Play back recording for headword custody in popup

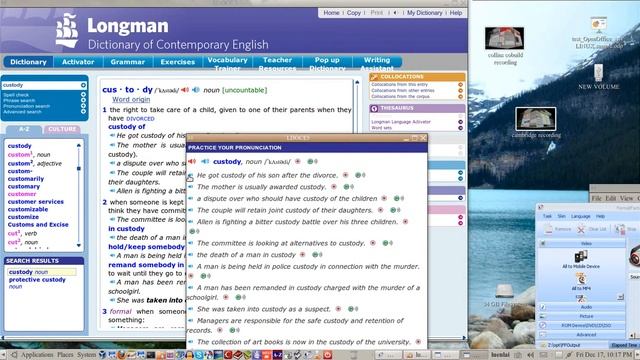point(312,162)
